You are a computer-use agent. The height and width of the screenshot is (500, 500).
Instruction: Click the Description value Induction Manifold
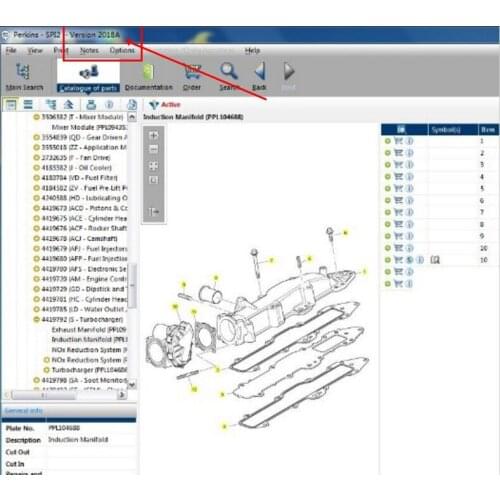coord(78,440)
